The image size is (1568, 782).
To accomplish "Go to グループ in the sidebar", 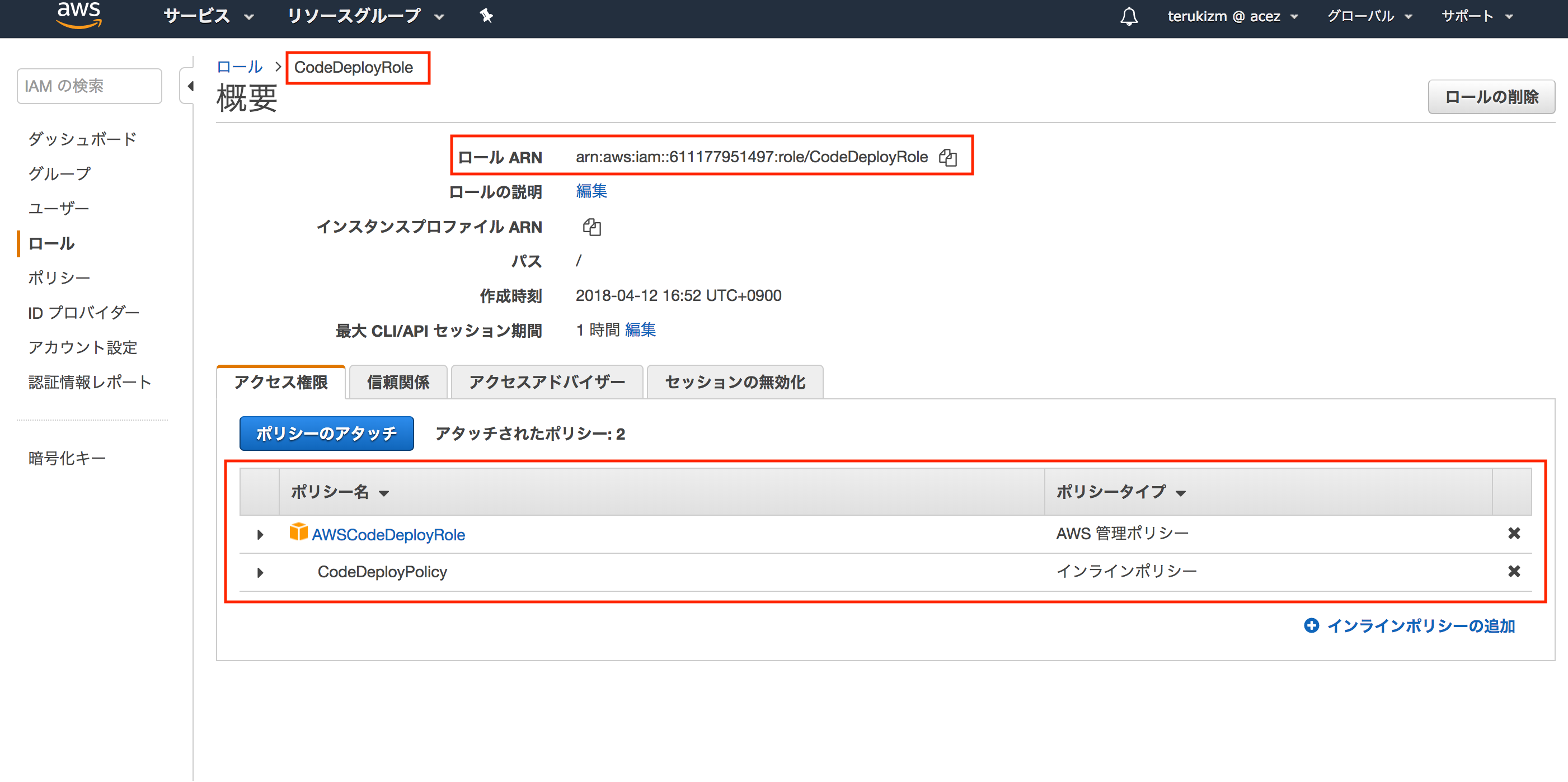I will [59, 174].
